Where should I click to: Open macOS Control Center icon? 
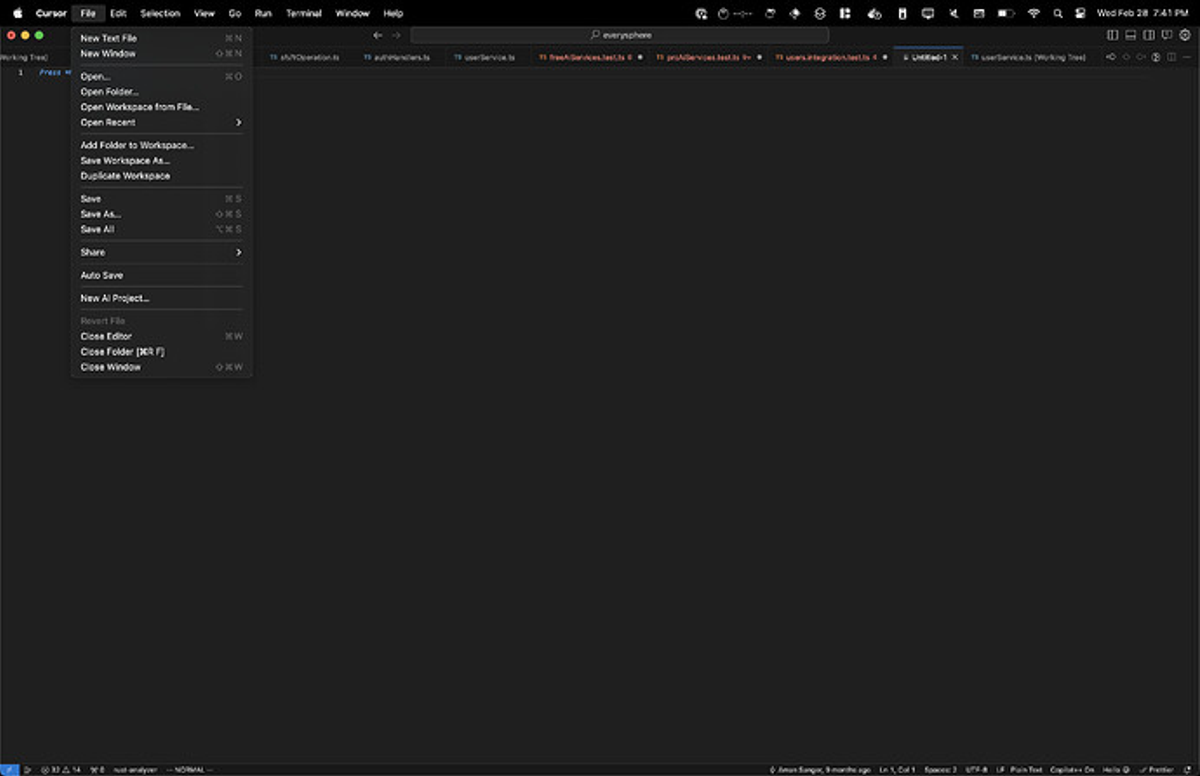point(1080,13)
